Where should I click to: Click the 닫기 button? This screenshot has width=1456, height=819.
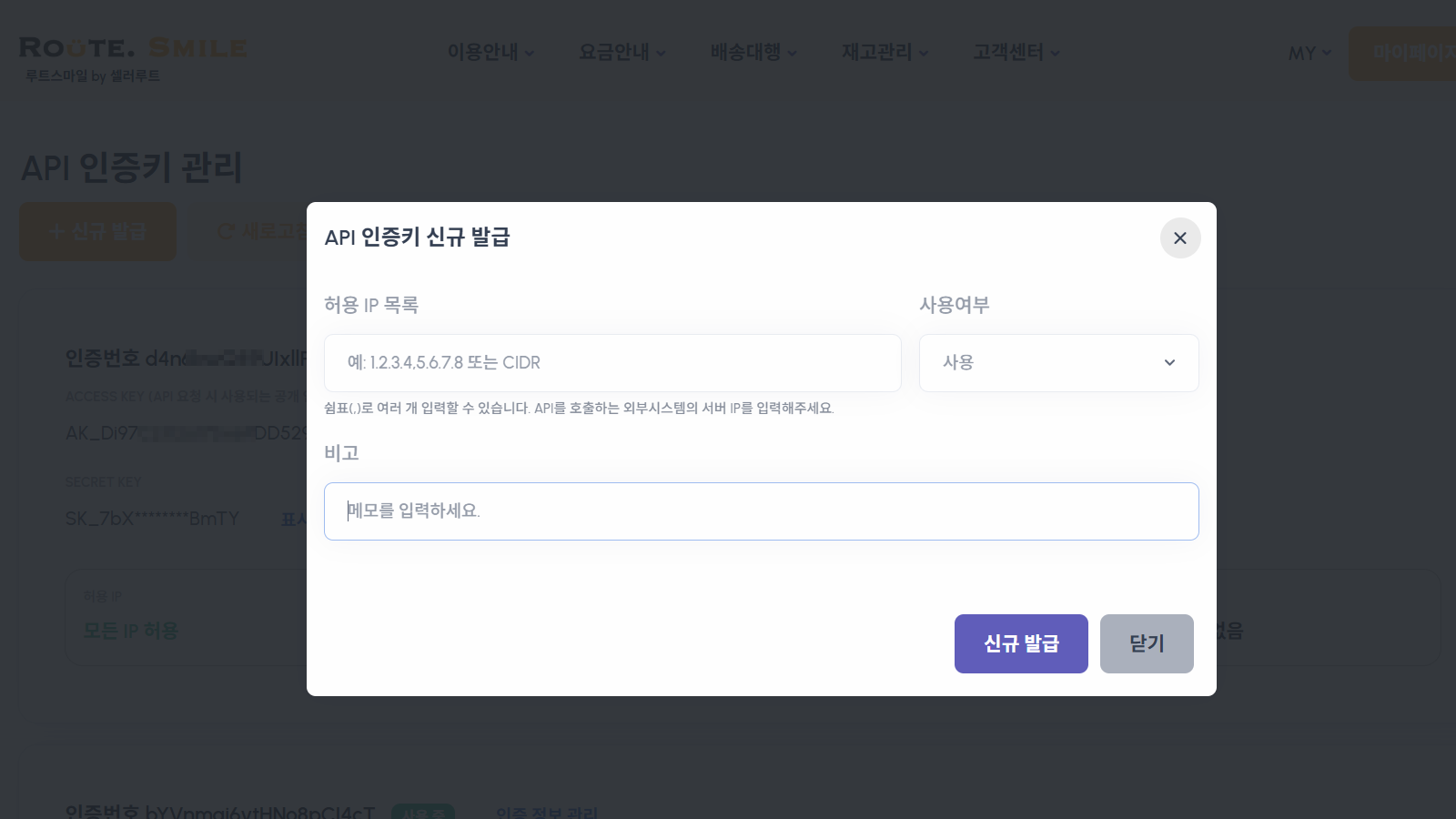pyautogui.click(x=1147, y=643)
